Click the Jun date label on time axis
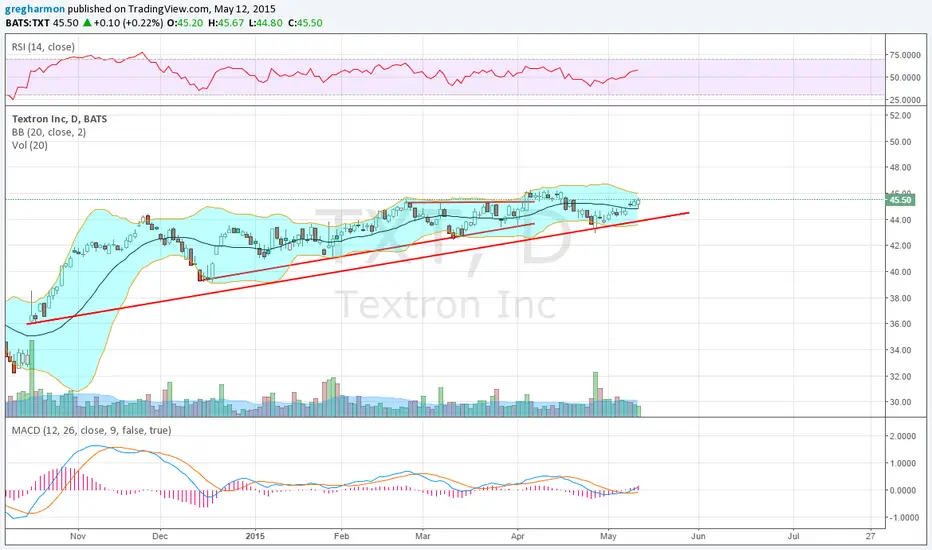 pos(698,536)
